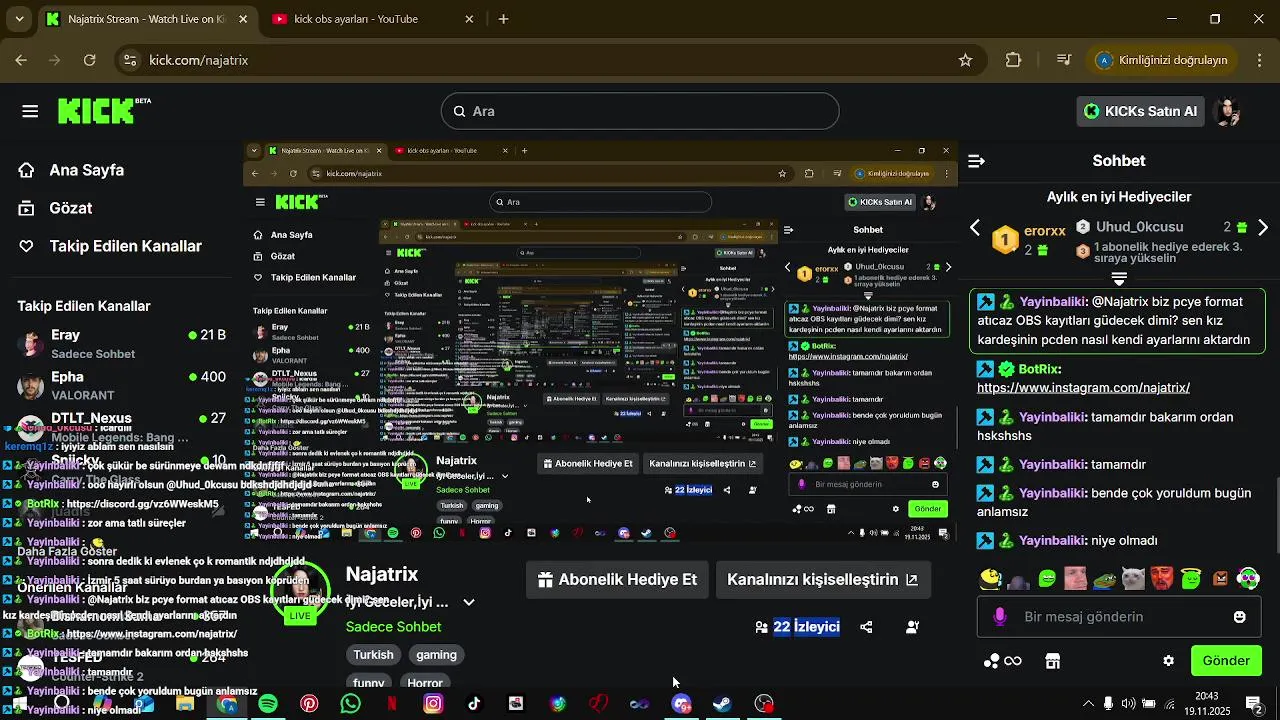Open Chrome media controls icon

click(1064, 60)
